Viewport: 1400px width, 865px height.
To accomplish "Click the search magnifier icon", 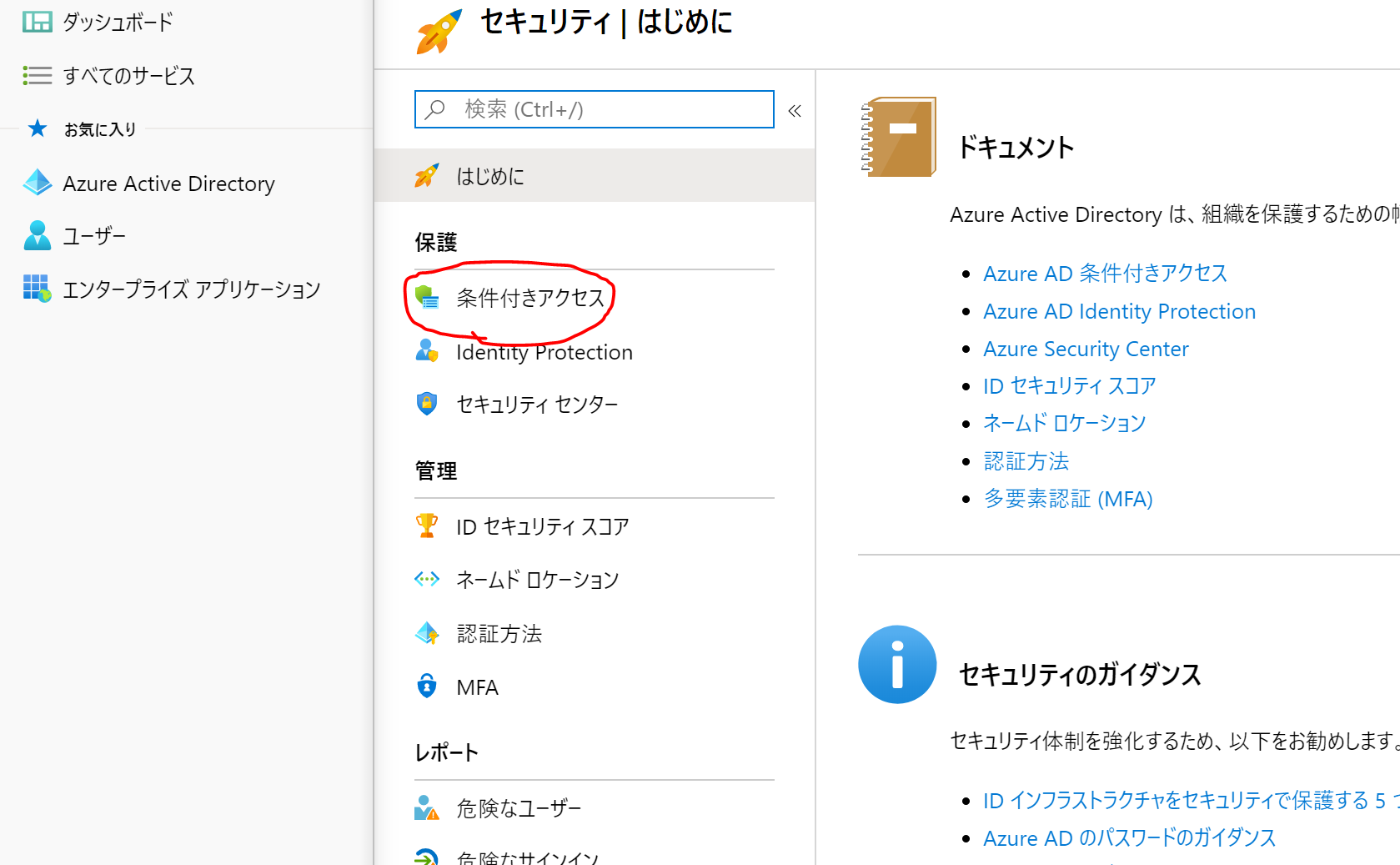I will (x=435, y=109).
